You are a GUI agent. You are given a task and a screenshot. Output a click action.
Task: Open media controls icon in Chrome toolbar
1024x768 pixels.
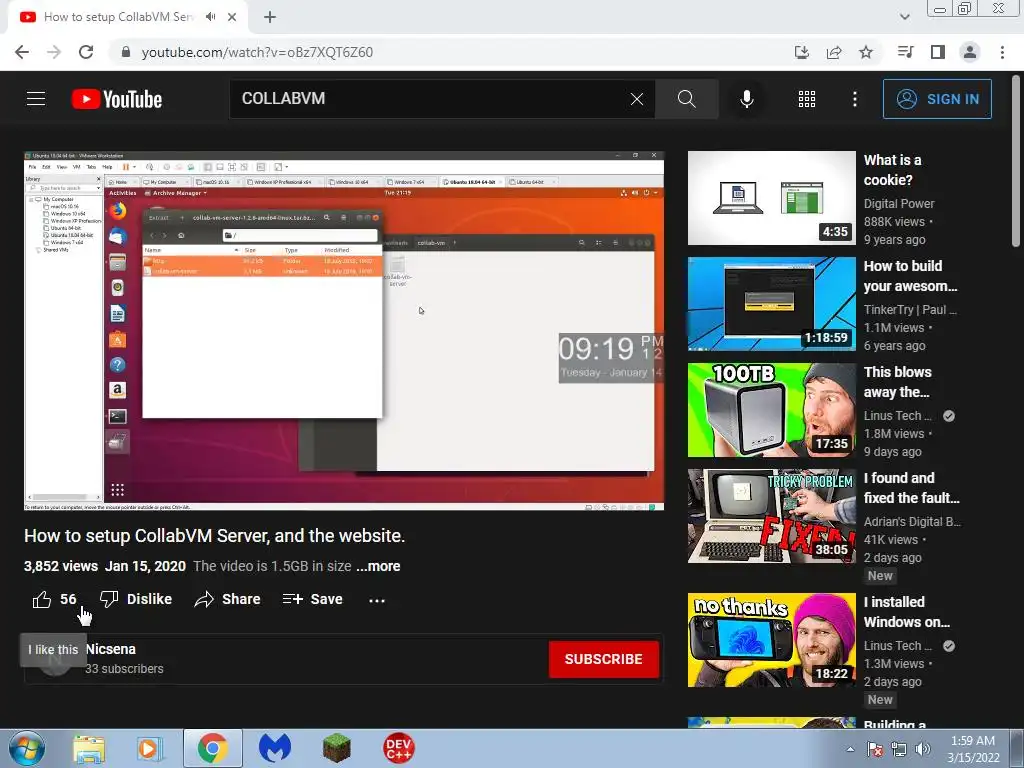click(x=905, y=52)
